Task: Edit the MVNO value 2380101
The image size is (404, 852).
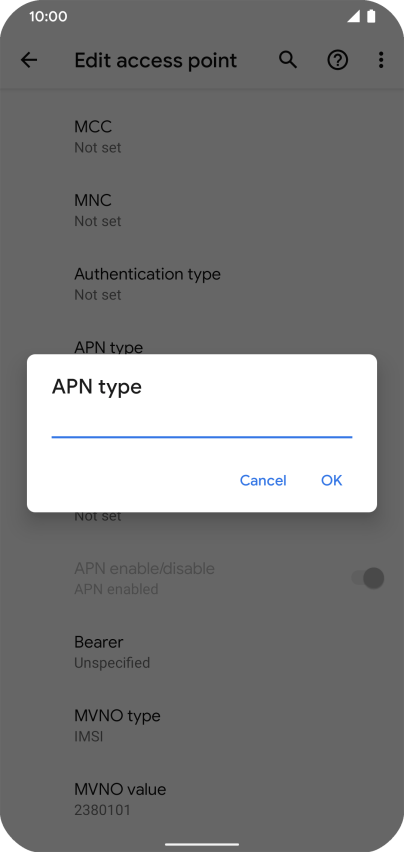Action: click(x=202, y=799)
